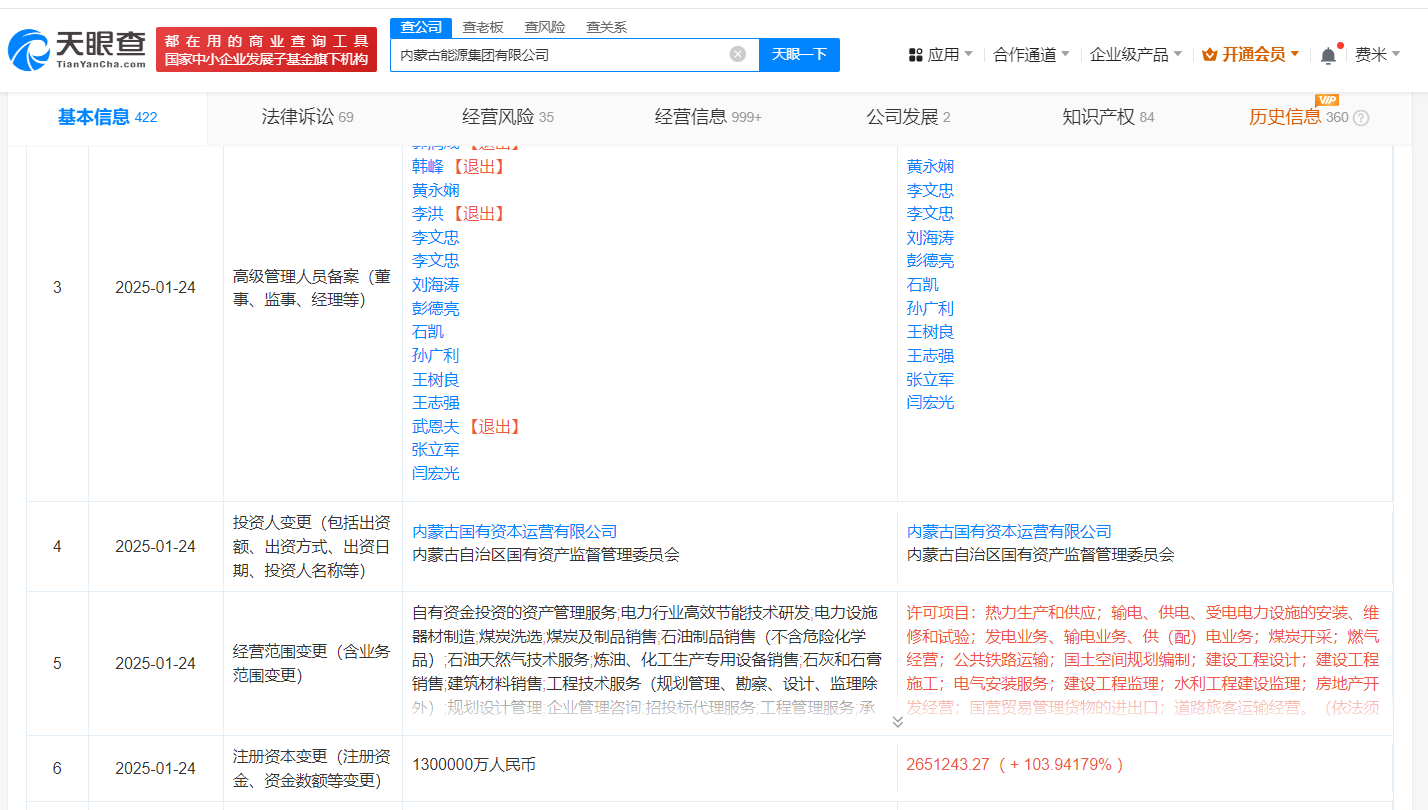Open the 企业级产品 dropdown
The image size is (1428, 810).
click(x=1136, y=55)
